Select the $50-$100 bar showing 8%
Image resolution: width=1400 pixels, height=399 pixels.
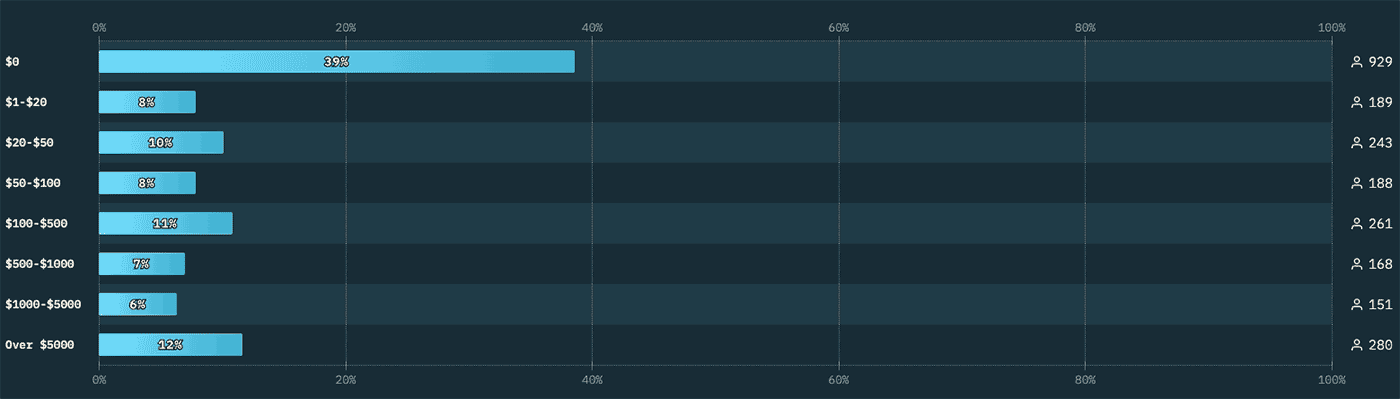coord(147,183)
